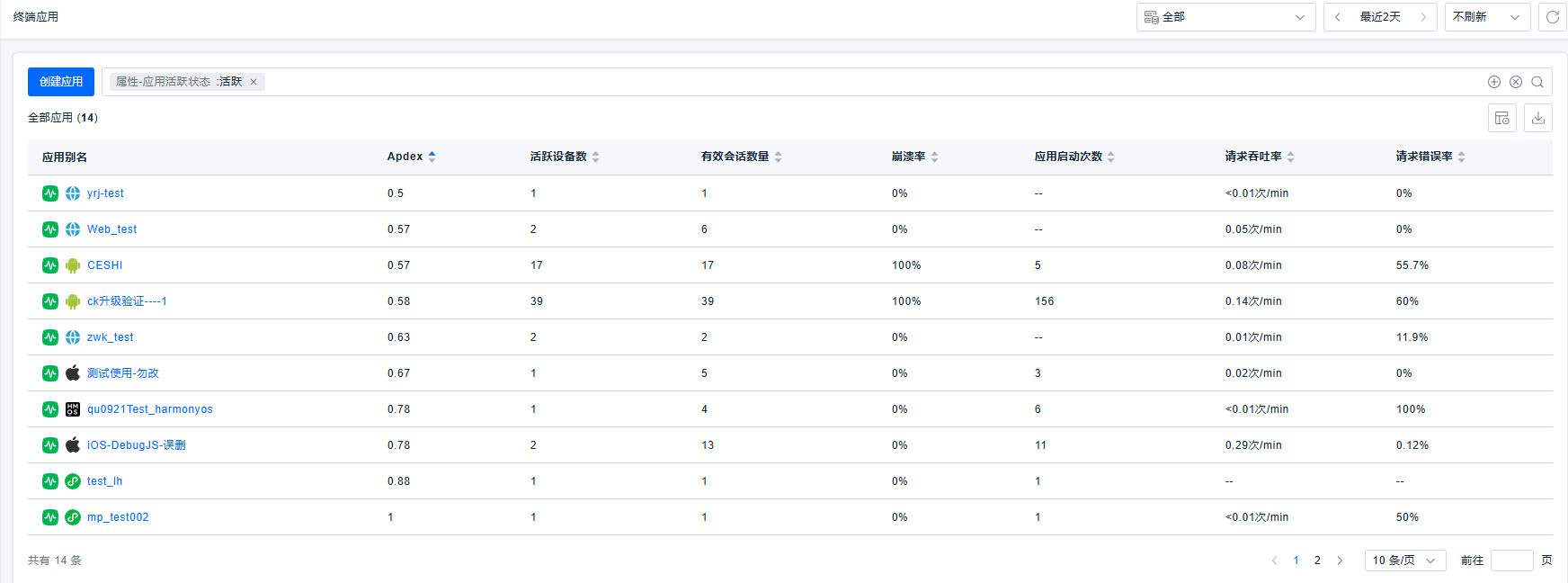Remove the 活跃 status filter tag

point(254,82)
